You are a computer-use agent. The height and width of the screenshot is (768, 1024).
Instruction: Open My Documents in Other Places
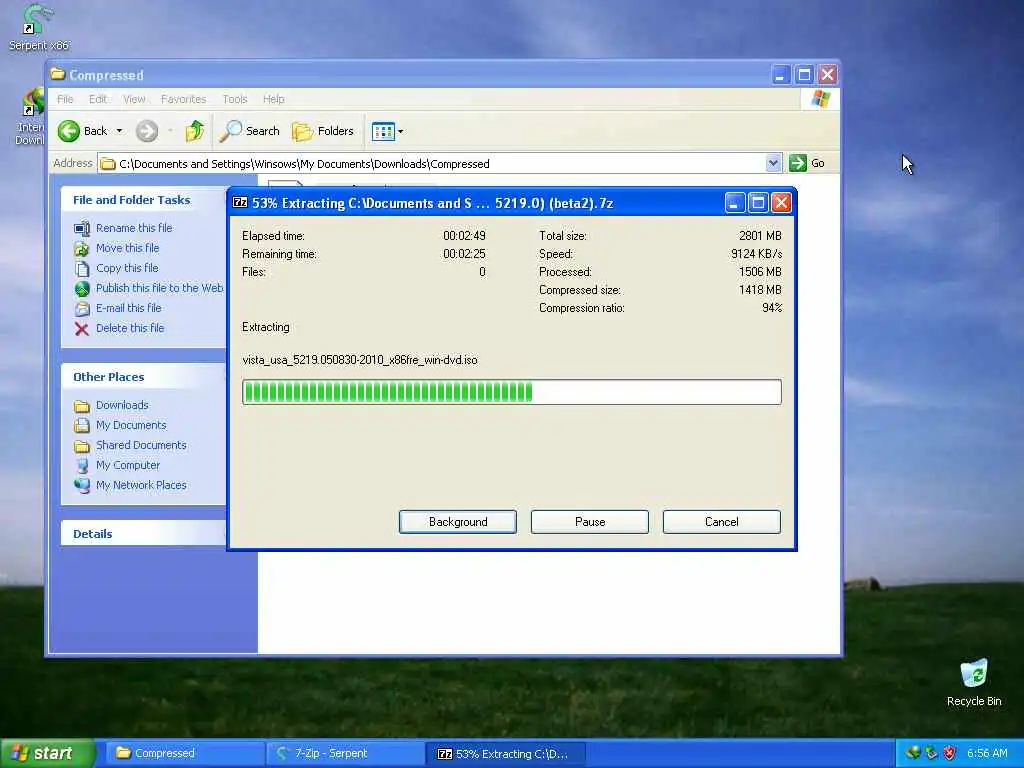click(x=131, y=425)
